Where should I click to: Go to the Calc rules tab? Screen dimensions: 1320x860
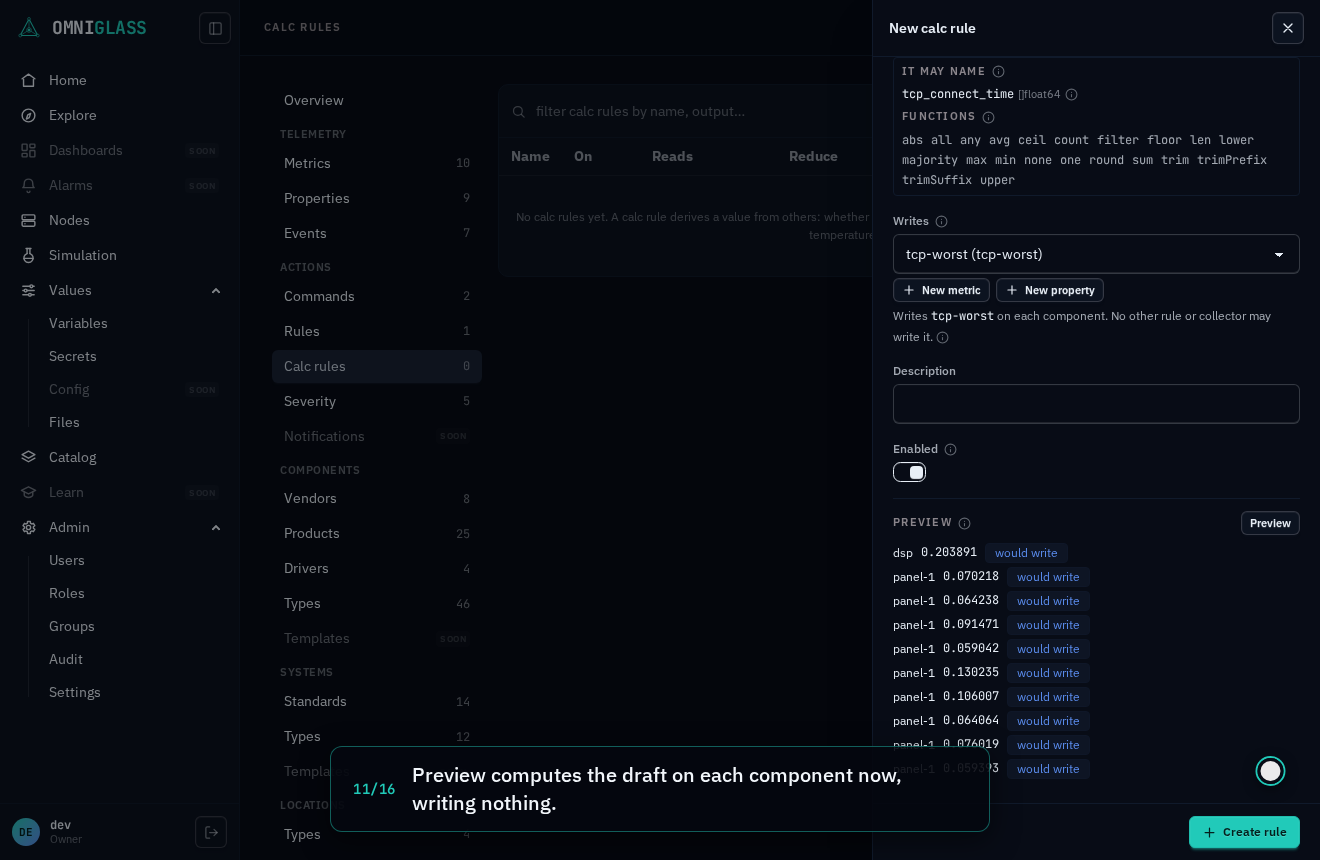[x=377, y=366]
